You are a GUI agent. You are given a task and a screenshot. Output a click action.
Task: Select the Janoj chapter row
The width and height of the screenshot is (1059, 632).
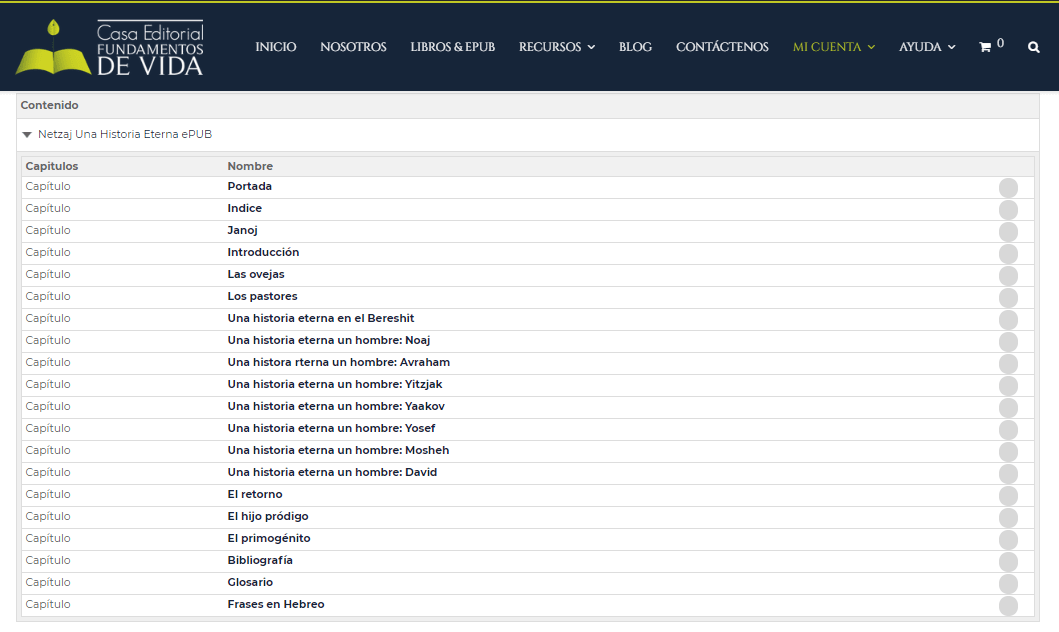coord(242,230)
